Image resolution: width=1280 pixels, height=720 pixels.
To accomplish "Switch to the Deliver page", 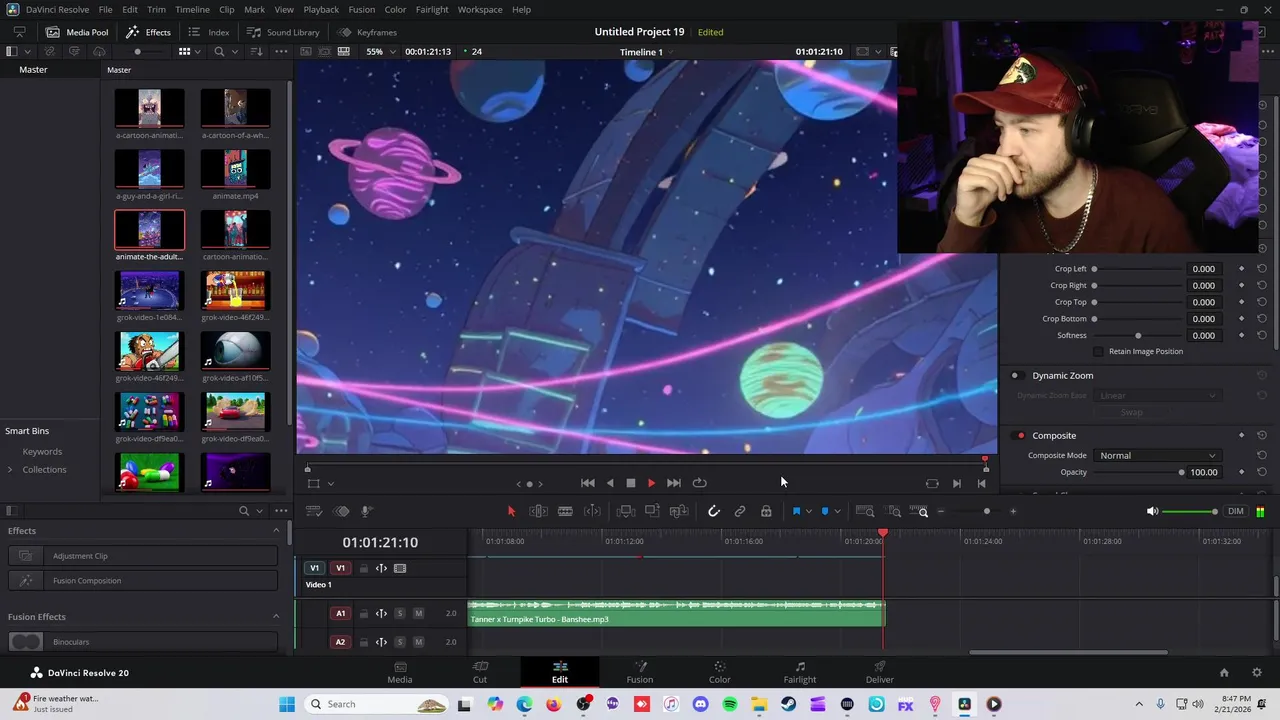I will click(880, 672).
